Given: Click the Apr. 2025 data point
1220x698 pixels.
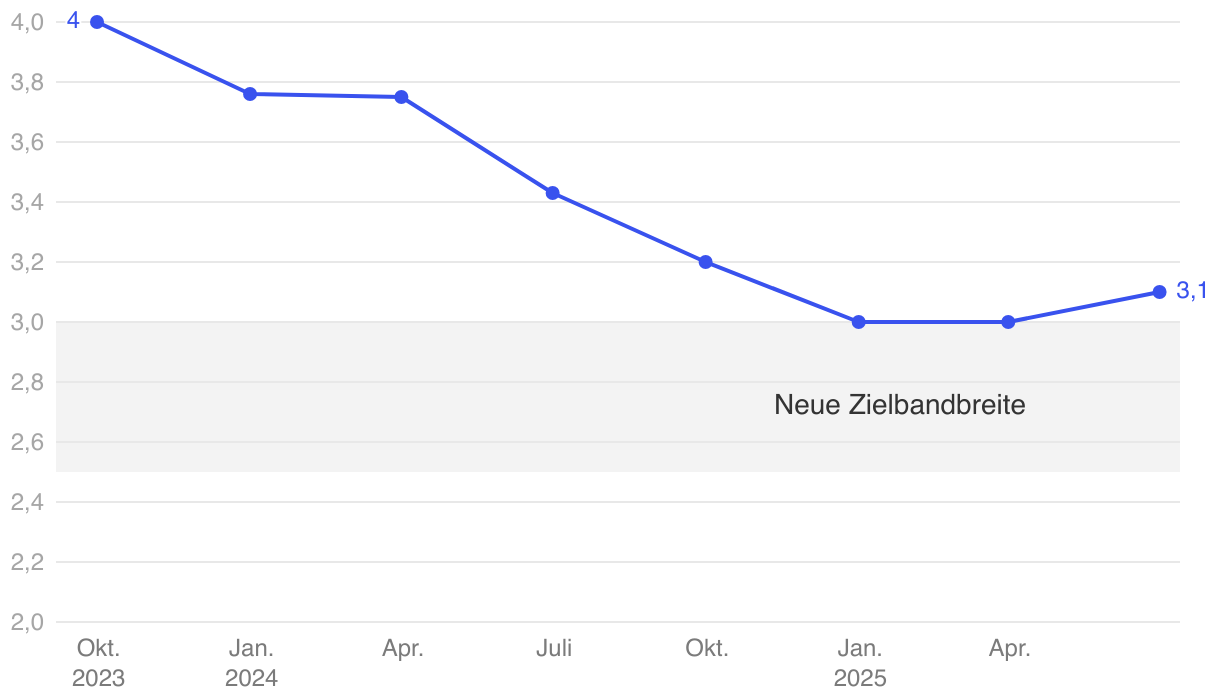Looking at the screenshot, I should 1008,322.
